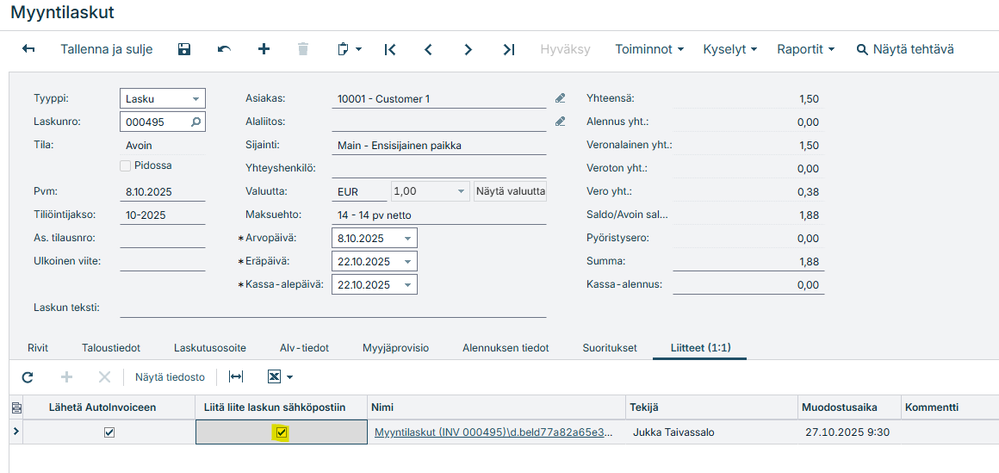
Task: Edit Asiakas with pencil icon
Action: click(560, 98)
